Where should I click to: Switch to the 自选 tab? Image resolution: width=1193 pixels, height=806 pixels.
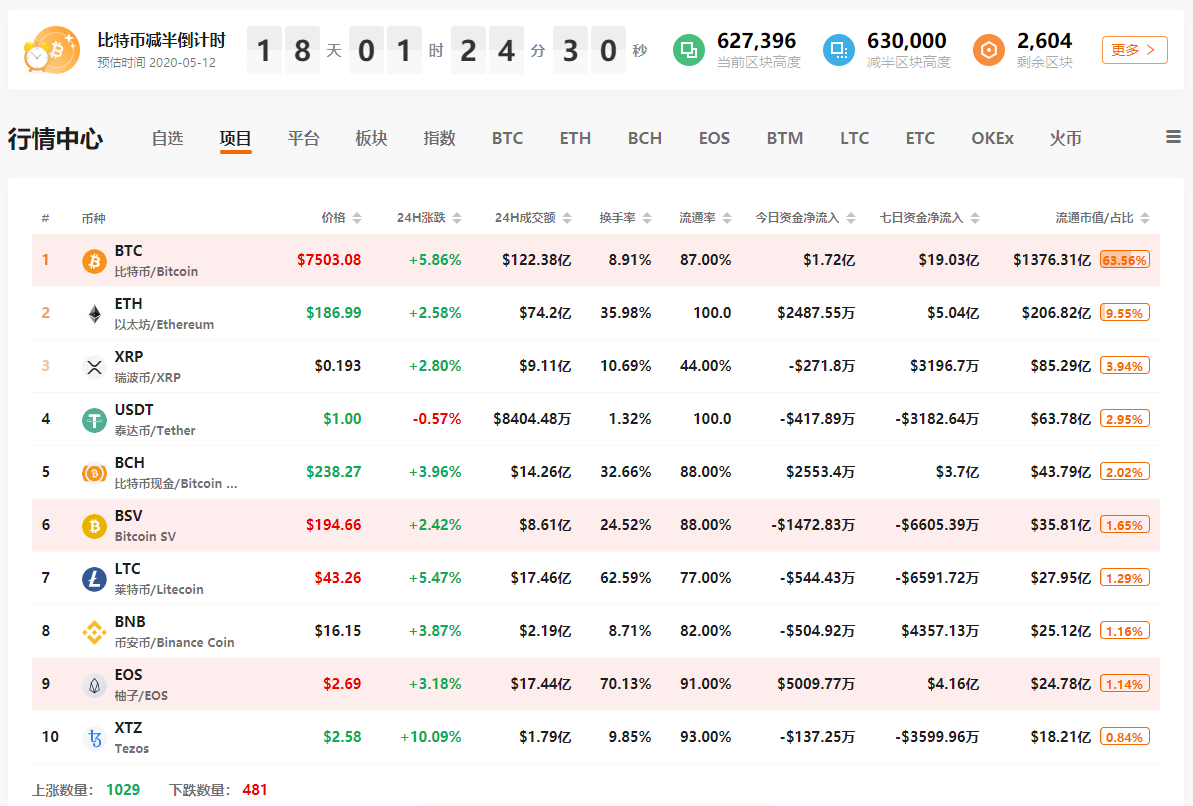pos(167,138)
